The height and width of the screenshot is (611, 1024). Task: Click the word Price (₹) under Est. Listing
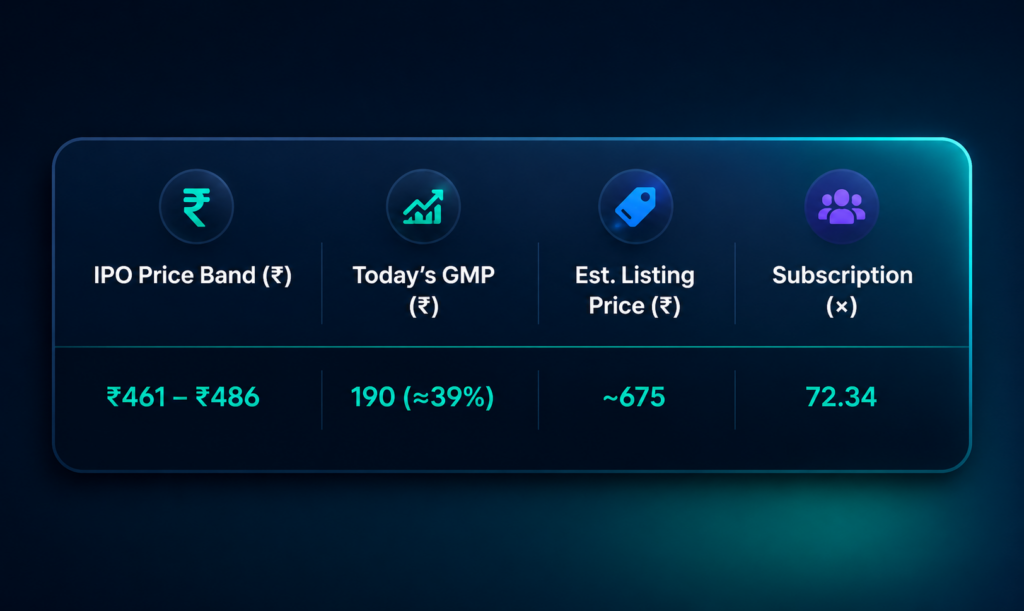coord(635,306)
